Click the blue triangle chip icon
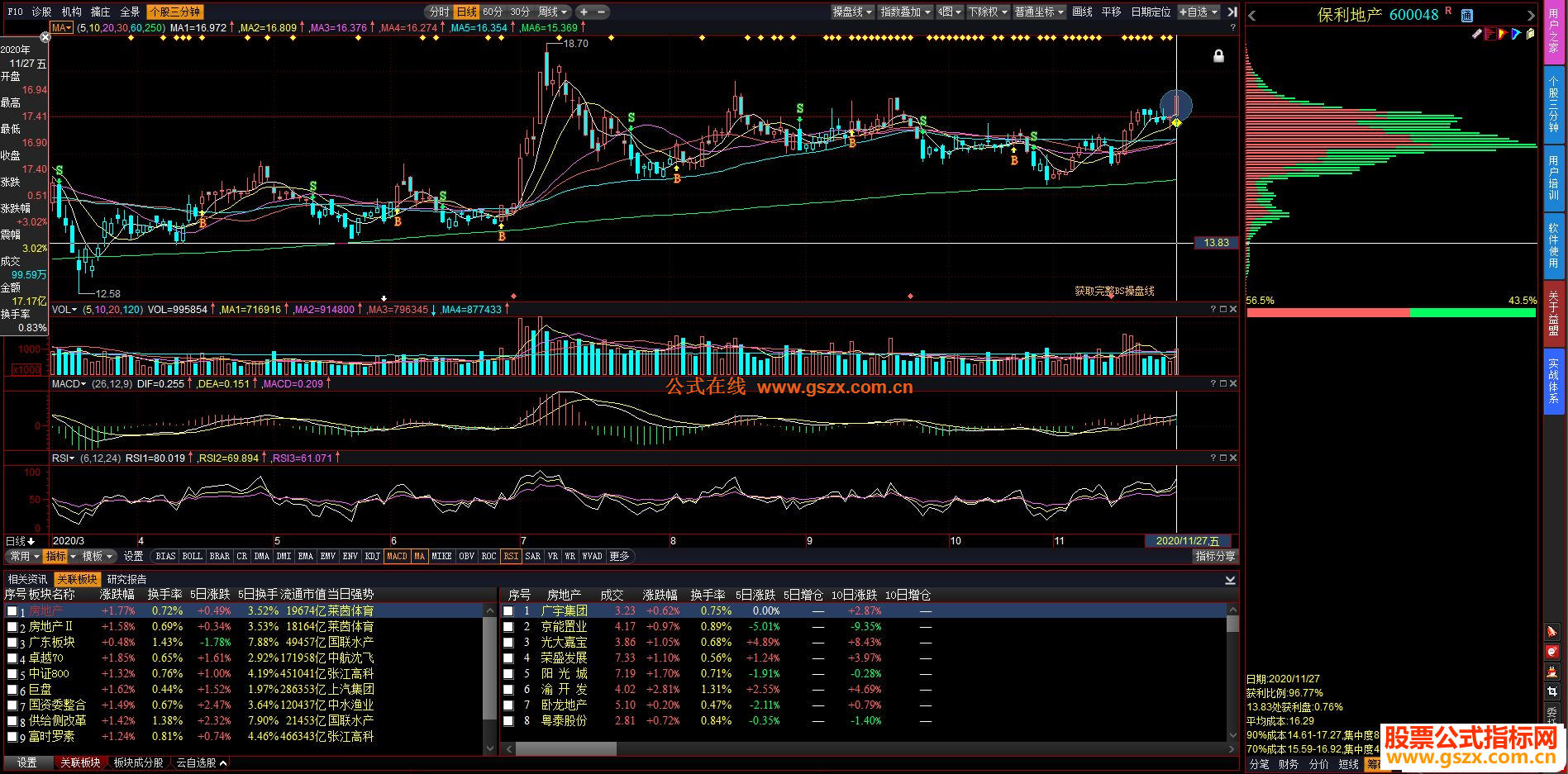Image resolution: width=1568 pixels, height=774 pixels. [1516, 34]
